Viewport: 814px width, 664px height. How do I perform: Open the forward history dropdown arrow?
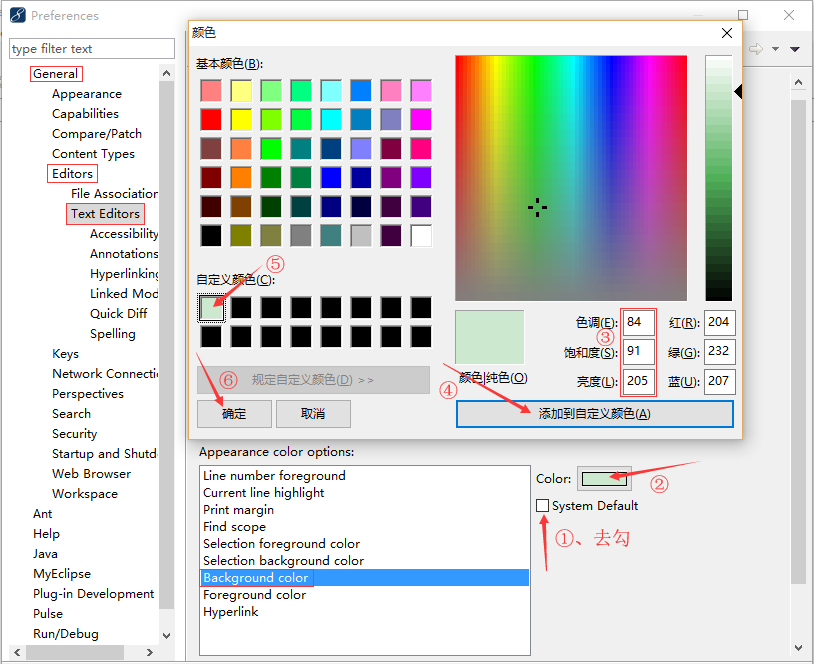[776, 49]
